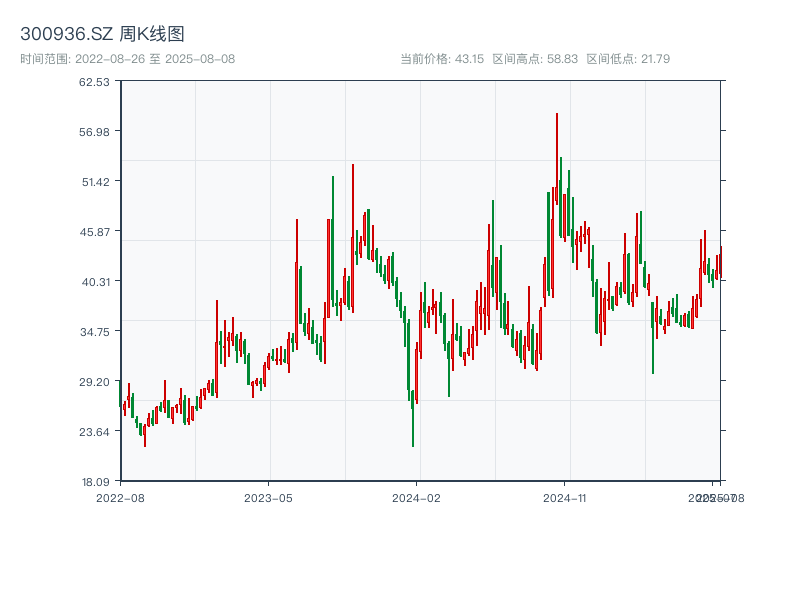This screenshot has height=600, width=800.
Task: Select the y-axis label 34.75
Action: [x=94, y=332]
